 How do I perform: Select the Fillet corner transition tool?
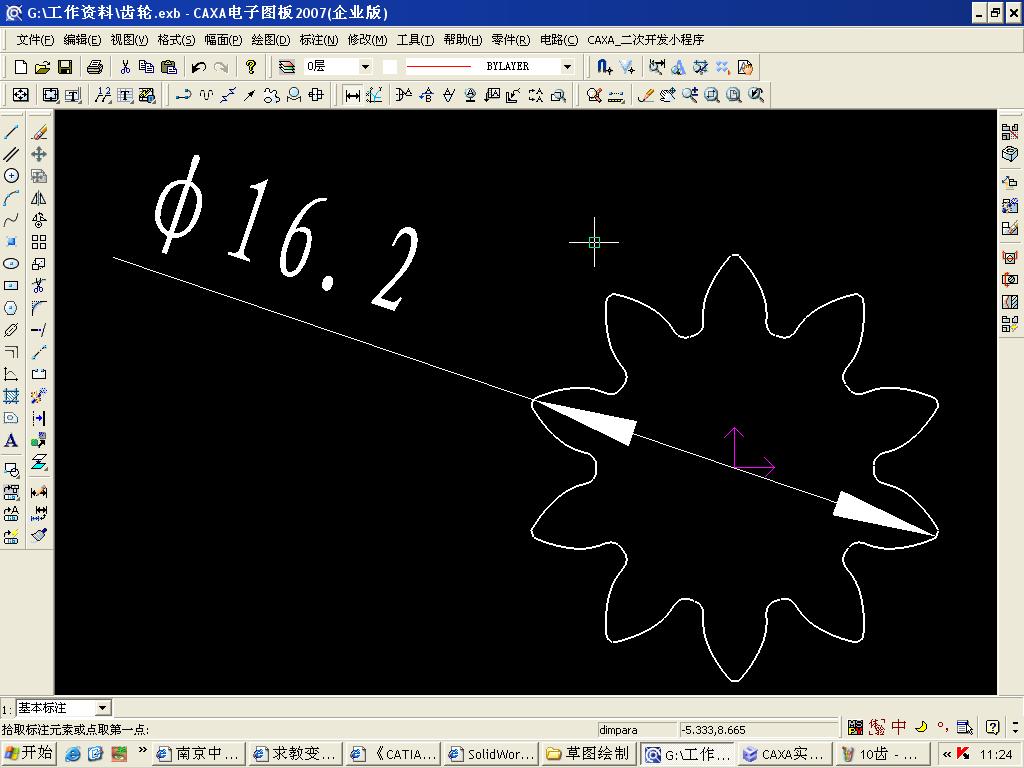39,308
